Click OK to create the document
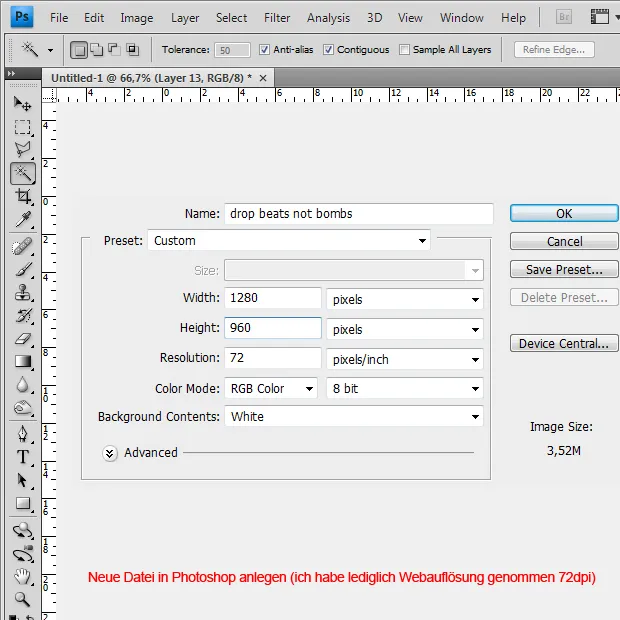This screenshot has height=620, width=620. point(564,214)
